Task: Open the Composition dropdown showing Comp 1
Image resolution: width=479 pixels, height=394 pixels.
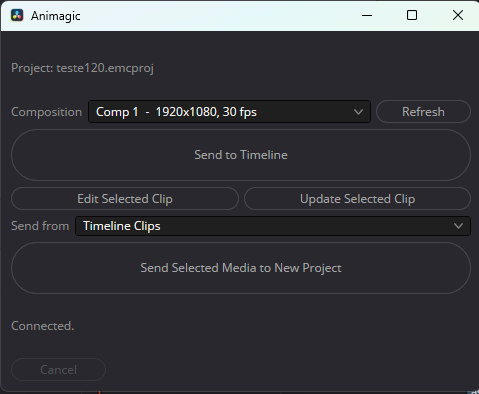Action: tap(229, 112)
